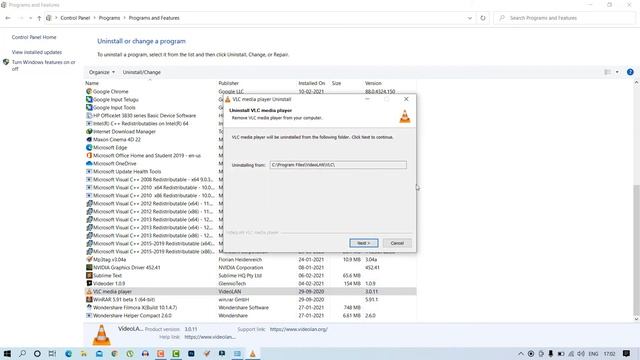Click the Next button in VLC uninstaller

pos(364,243)
